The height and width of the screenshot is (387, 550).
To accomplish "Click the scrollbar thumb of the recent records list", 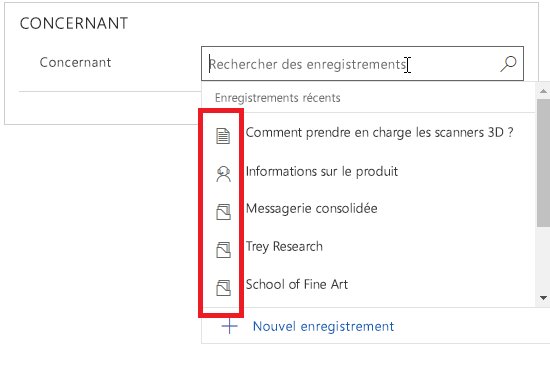I will (543, 163).
